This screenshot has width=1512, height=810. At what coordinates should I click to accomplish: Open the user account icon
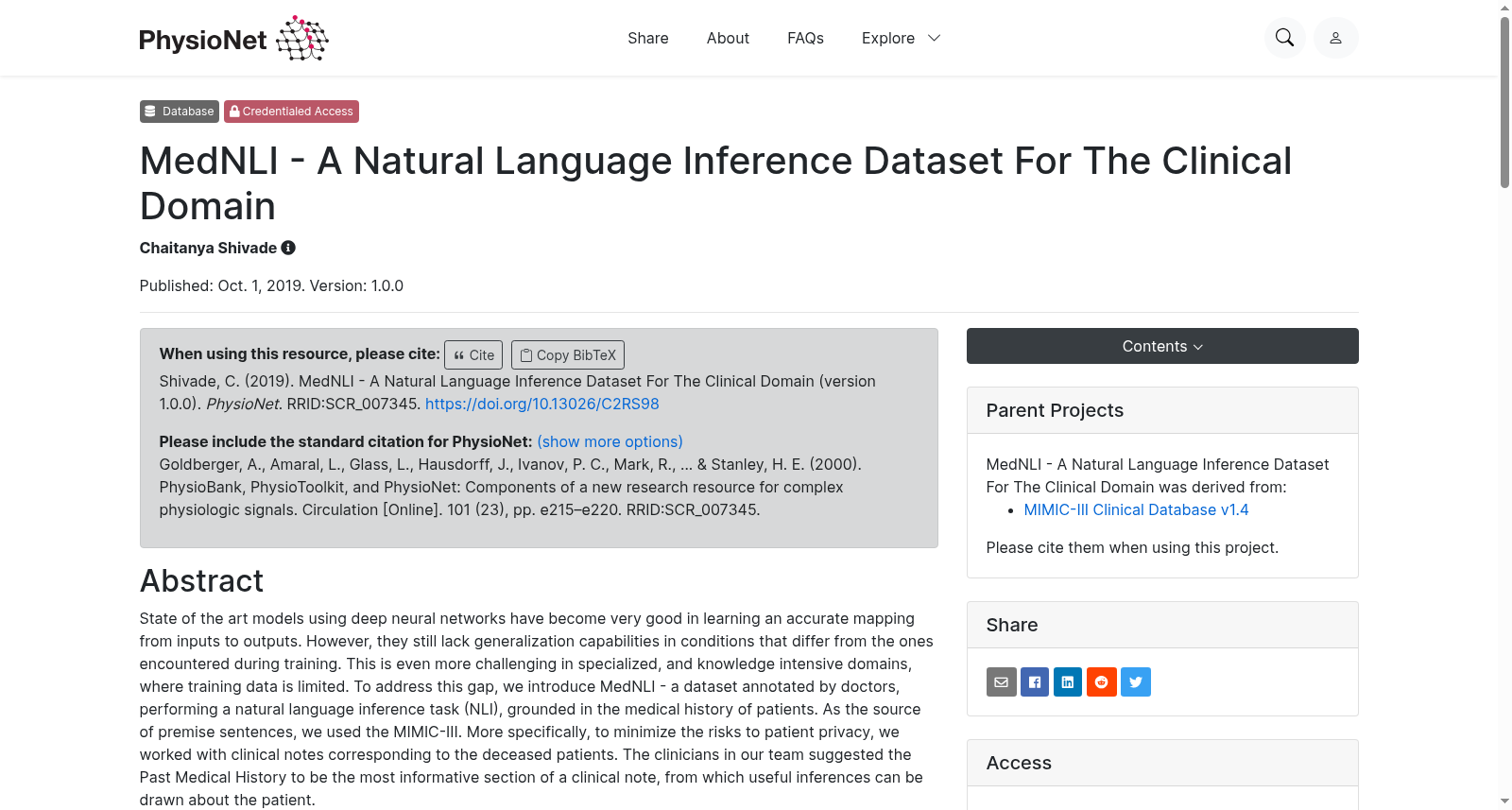coord(1335,38)
